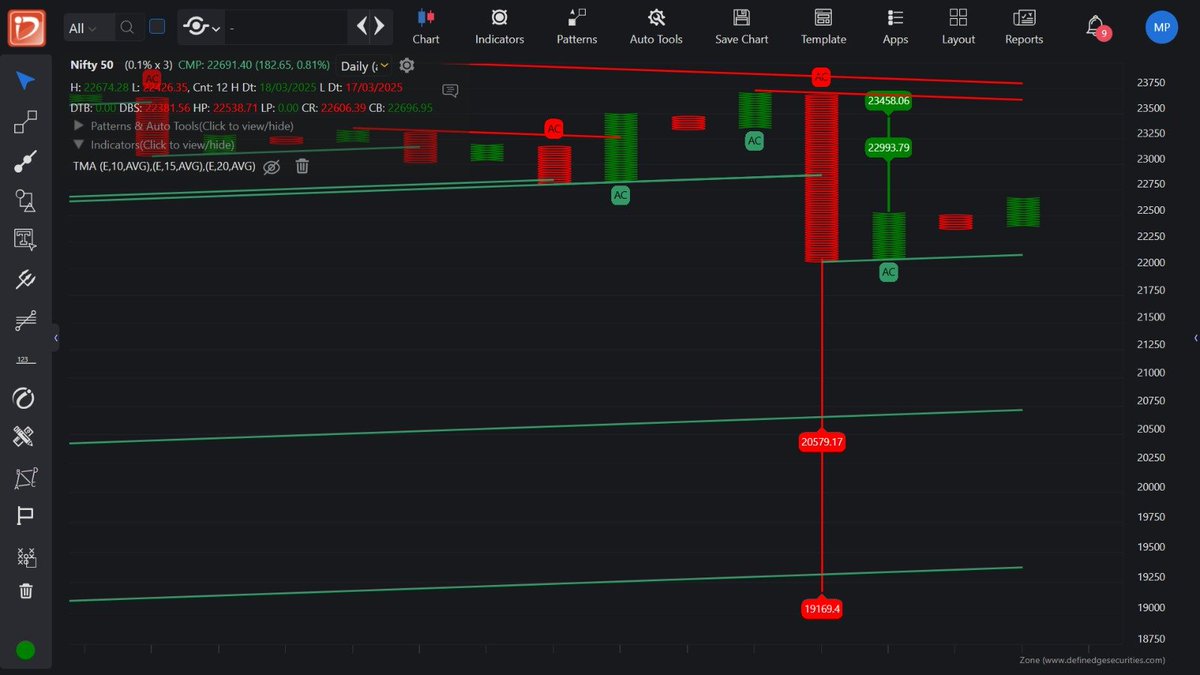The image size is (1200, 675).
Task: Click the blue color swatch beside the search
Action: pyautogui.click(x=156, y=27)
